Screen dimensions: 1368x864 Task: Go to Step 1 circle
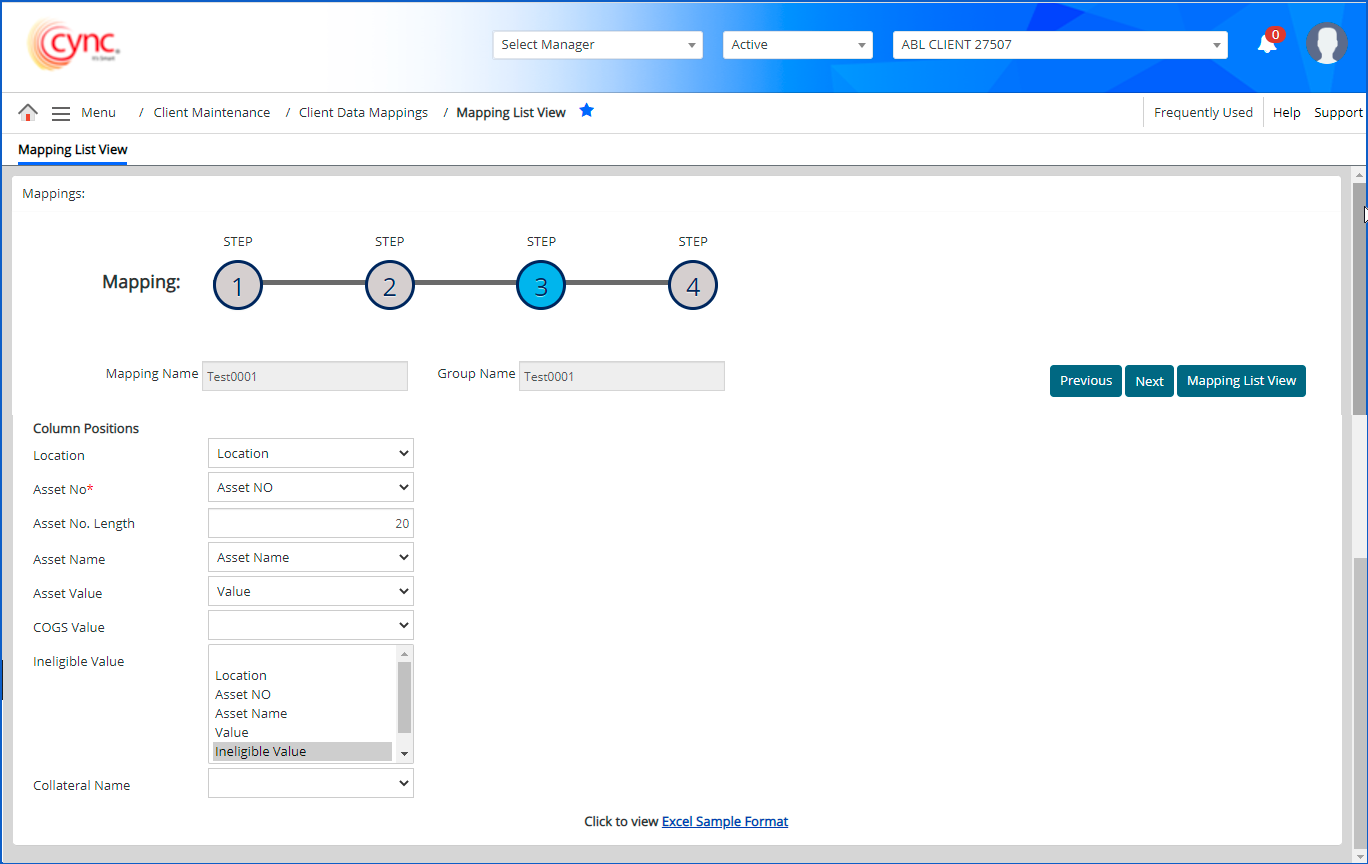click(x=238, y=286)
